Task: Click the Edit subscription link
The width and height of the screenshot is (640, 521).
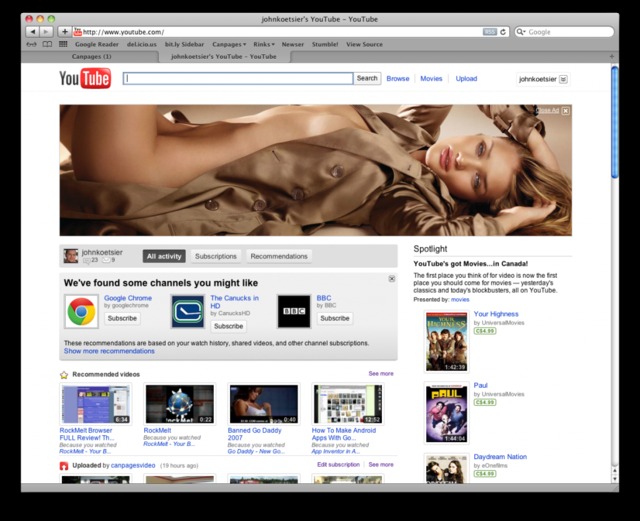Action: point(338,465)
